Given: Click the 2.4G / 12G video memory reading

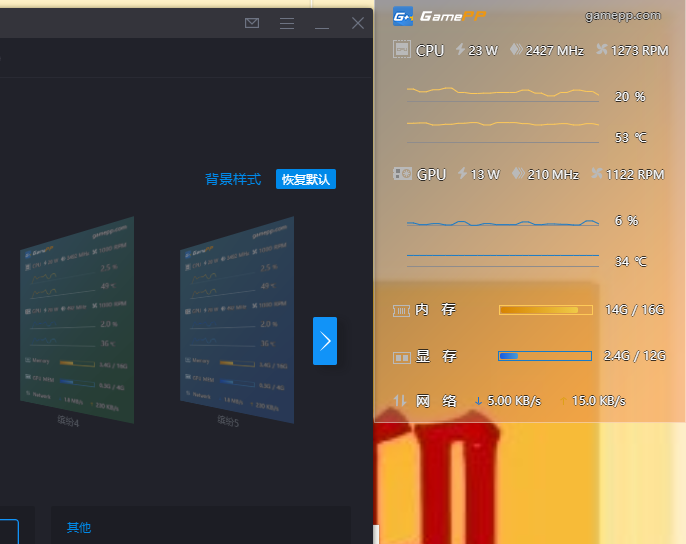Looking at the screenshot, I should click(x=635, y=355).
